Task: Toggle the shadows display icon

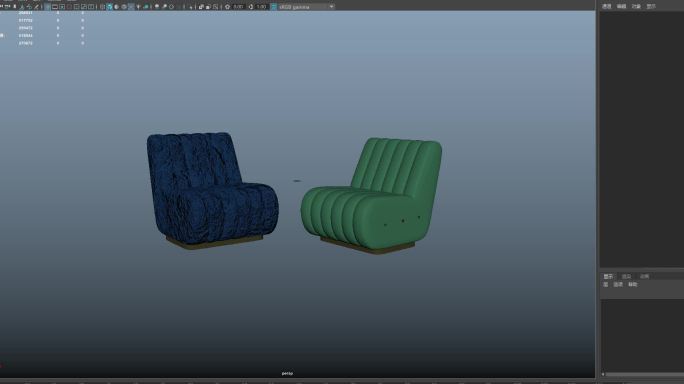Action: coord(146,7)
